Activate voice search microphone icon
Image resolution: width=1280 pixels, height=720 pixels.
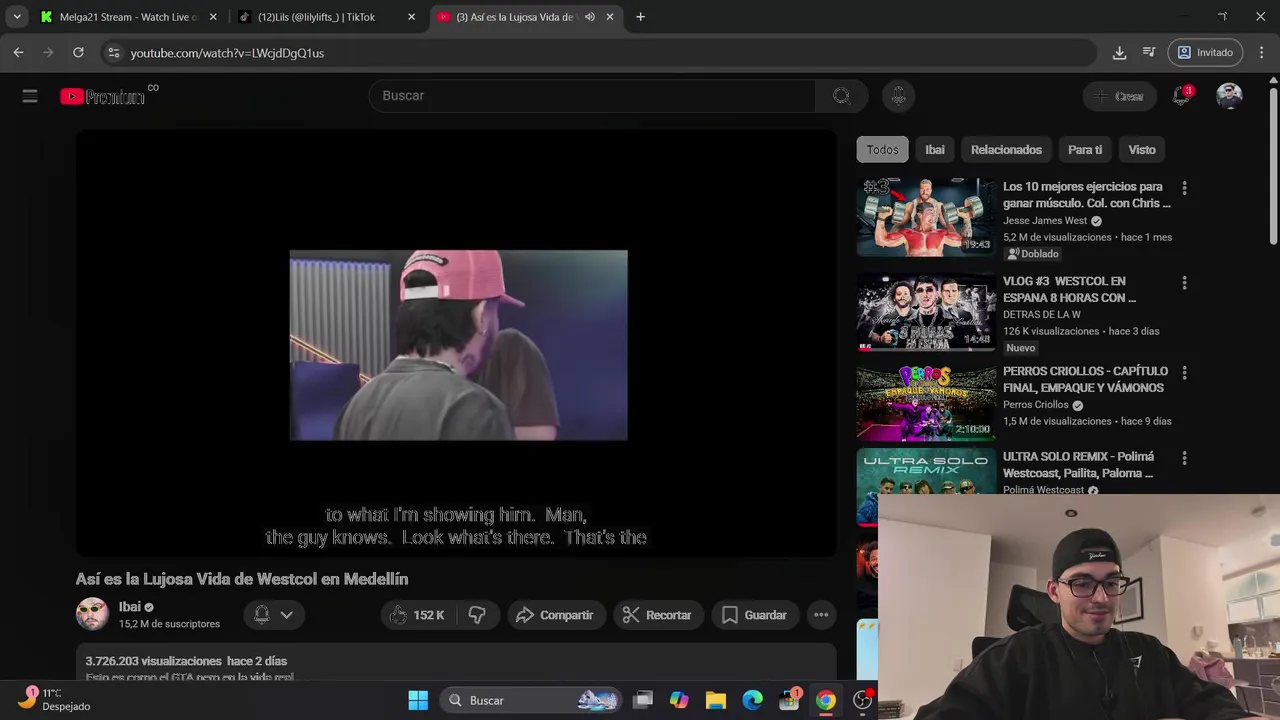(898, 96)
